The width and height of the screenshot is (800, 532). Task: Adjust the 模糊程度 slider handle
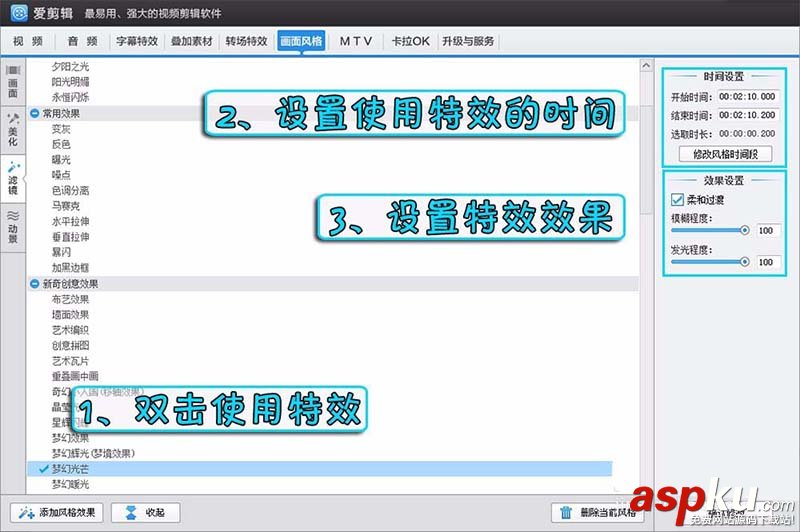pyautogui.click(x=744, y=231)
